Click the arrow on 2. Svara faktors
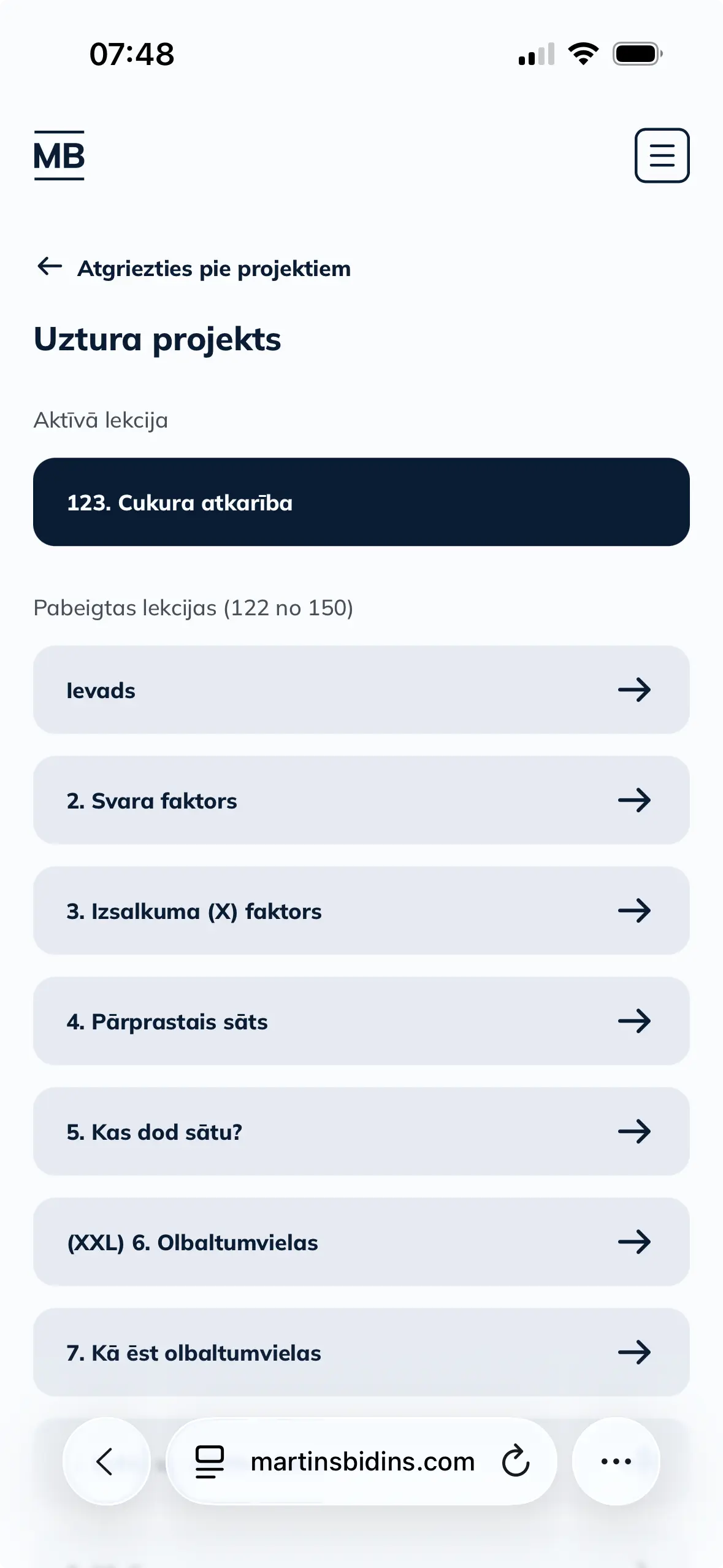 pos(634,801)
